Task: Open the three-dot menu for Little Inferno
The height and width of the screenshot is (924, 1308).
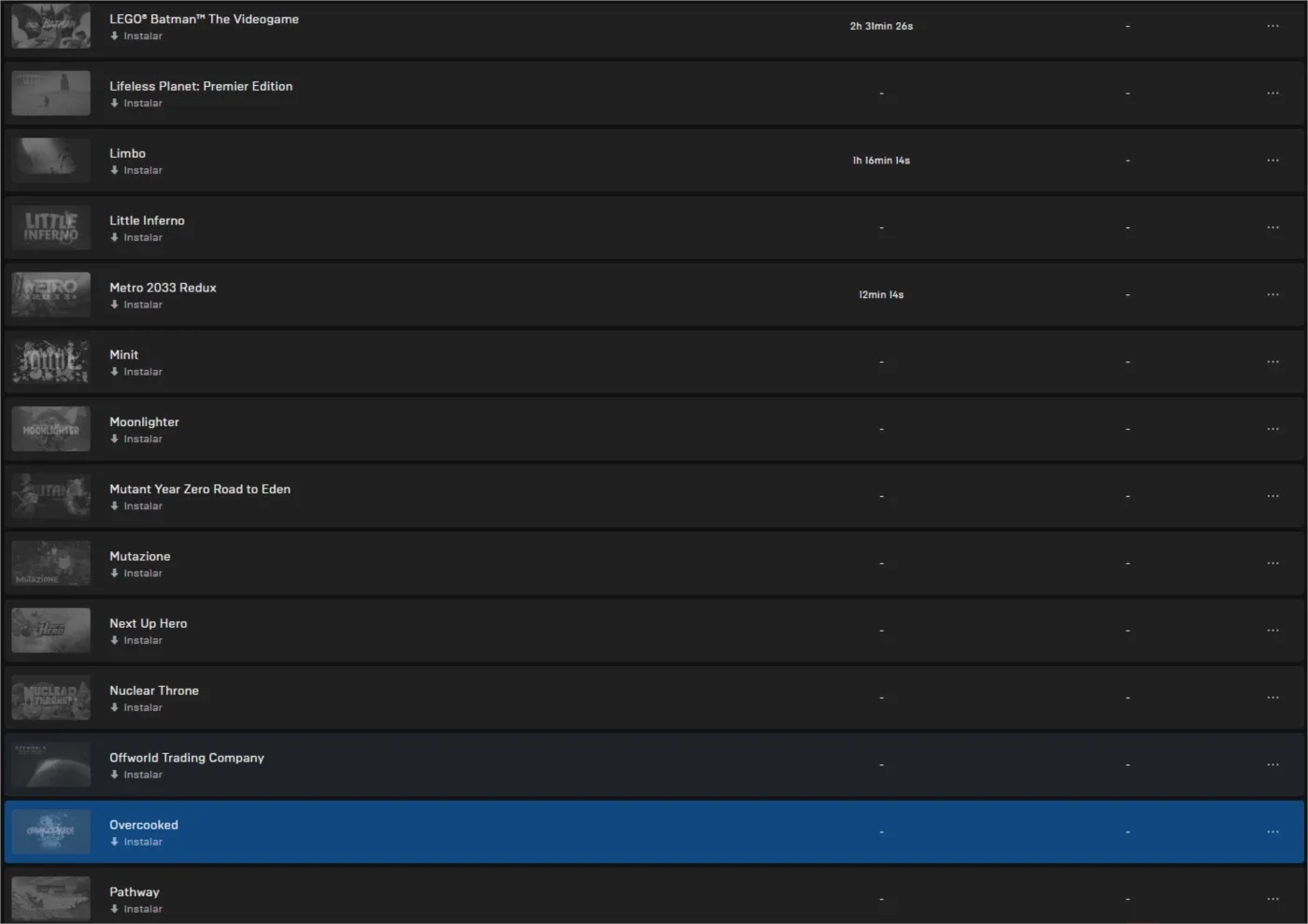Action: click(1272, 228)
